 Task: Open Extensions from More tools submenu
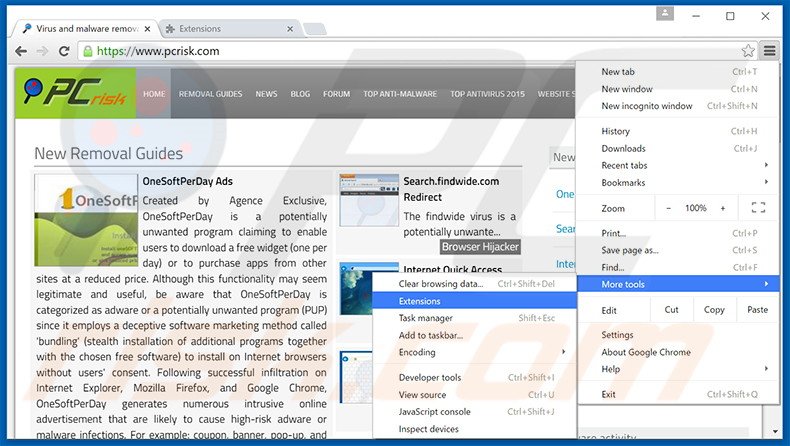[x=475, y=301]
